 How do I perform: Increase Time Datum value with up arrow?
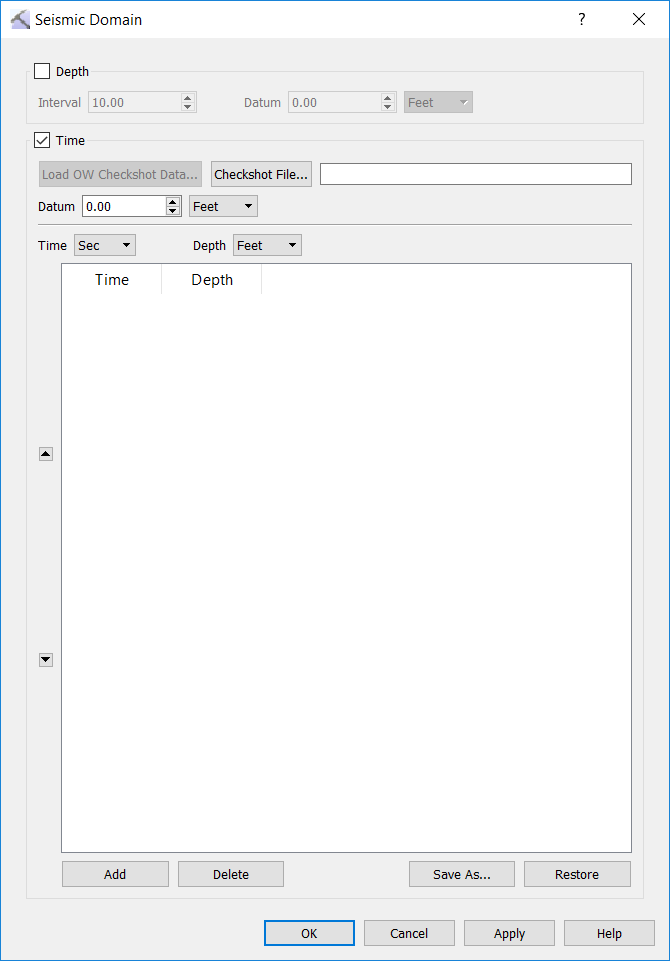click(172, 201)
